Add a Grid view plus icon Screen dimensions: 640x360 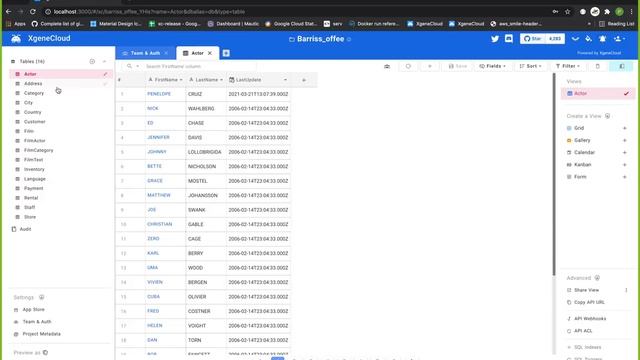click(624, 128)
